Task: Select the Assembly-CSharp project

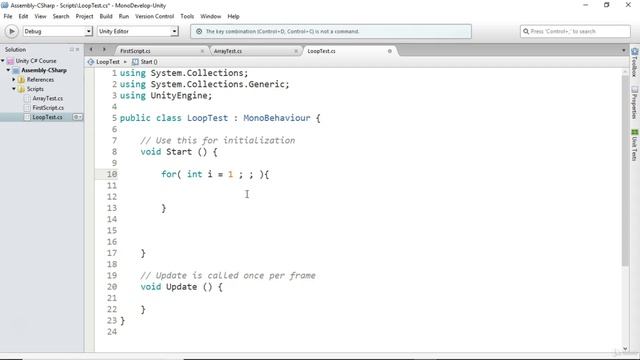Action: 44,70
